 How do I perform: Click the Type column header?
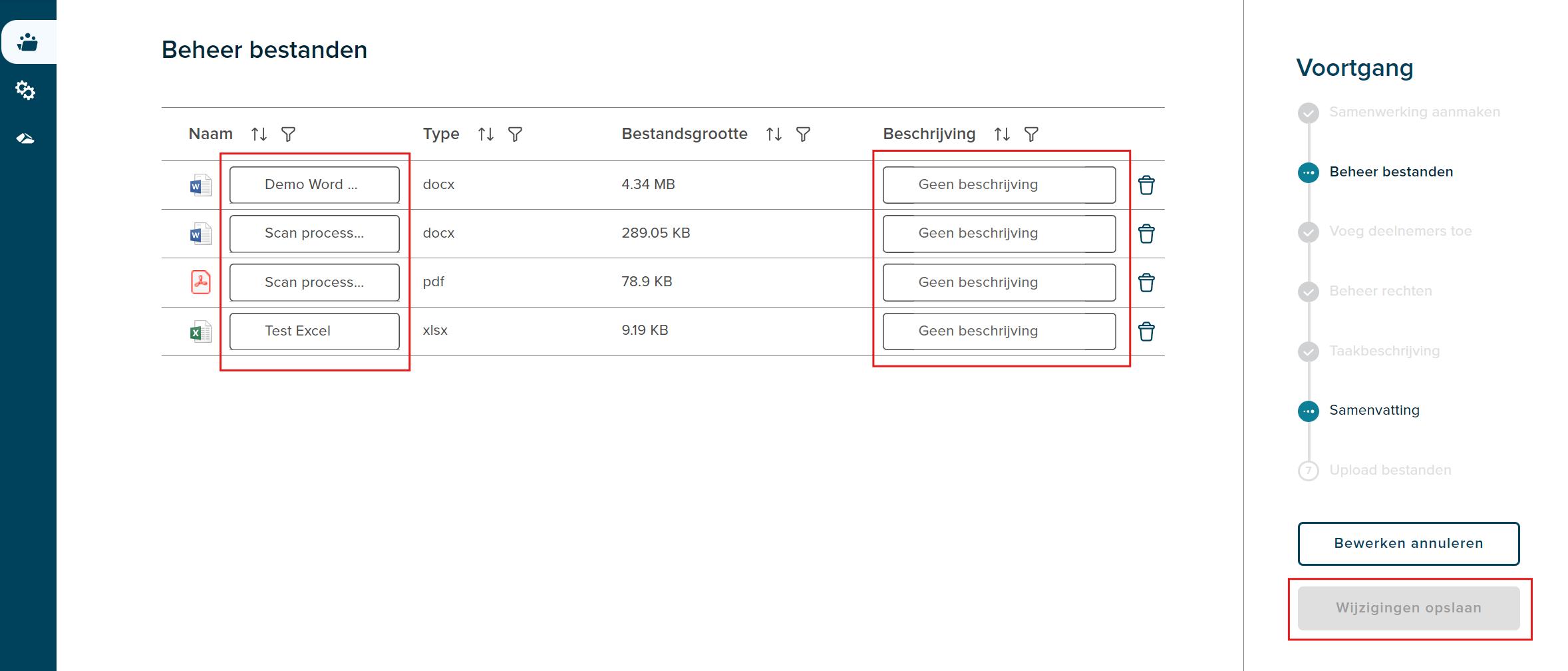pos(441,134)
